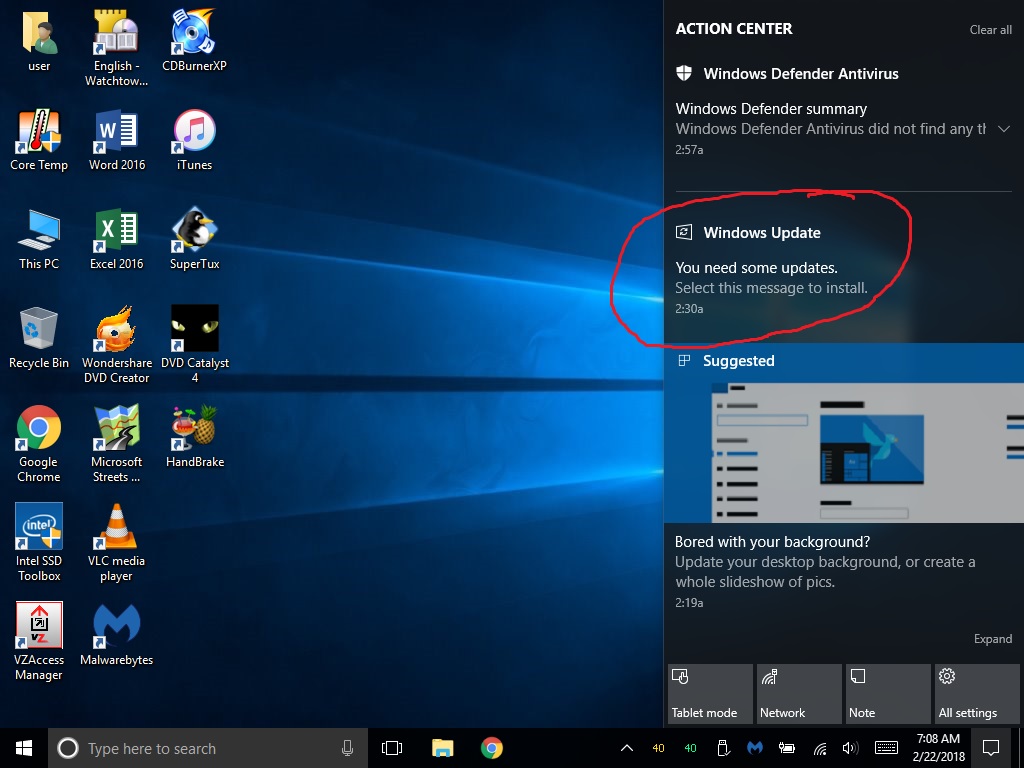
Task: Launch DVD Catalyst 4 shortcut
Action: coord(195,345)
